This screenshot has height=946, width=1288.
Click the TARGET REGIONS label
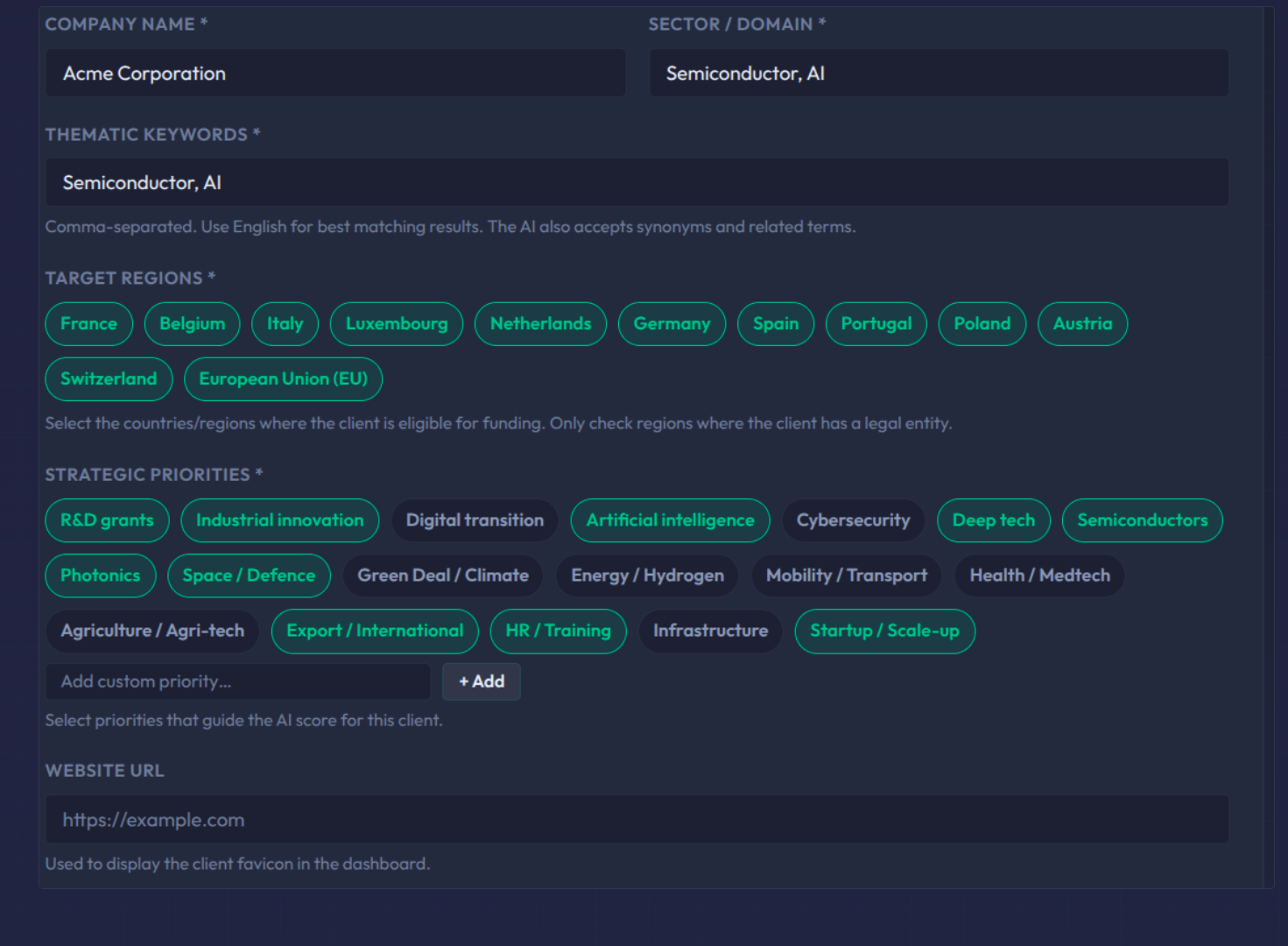coord(130,279)
